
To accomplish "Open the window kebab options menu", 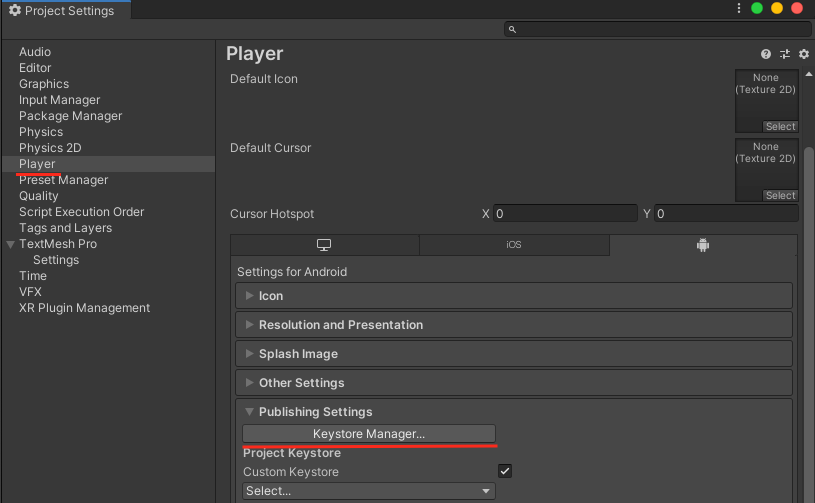I will 739,8.
